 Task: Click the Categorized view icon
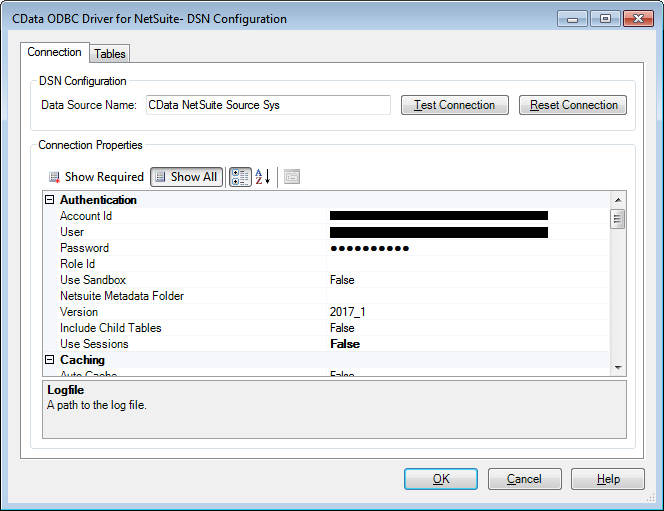[240, 177]
